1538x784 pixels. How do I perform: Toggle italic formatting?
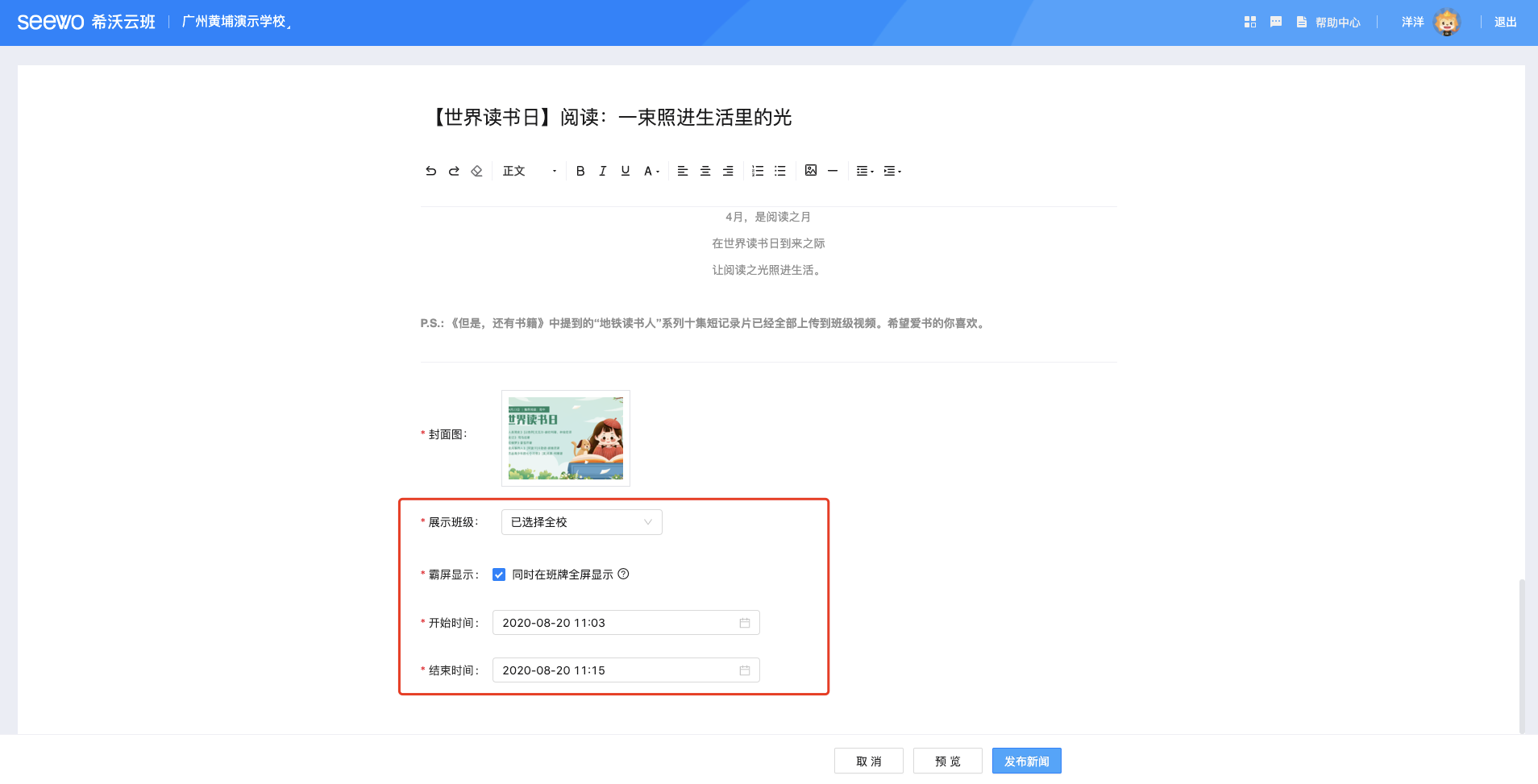pos(602,171)
